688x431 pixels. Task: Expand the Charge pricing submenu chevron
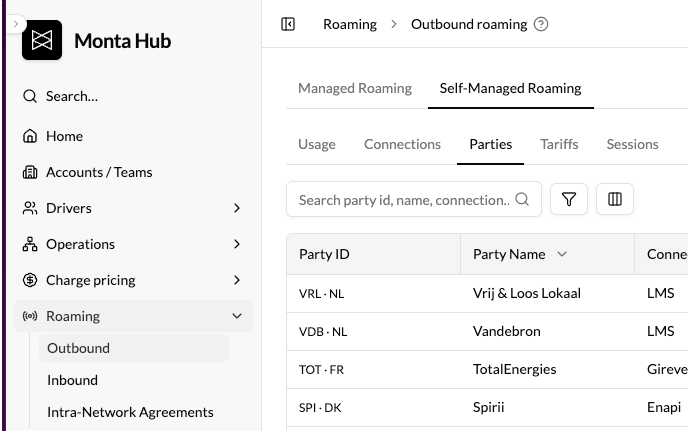pyautogui.click(x=237, y=280)
